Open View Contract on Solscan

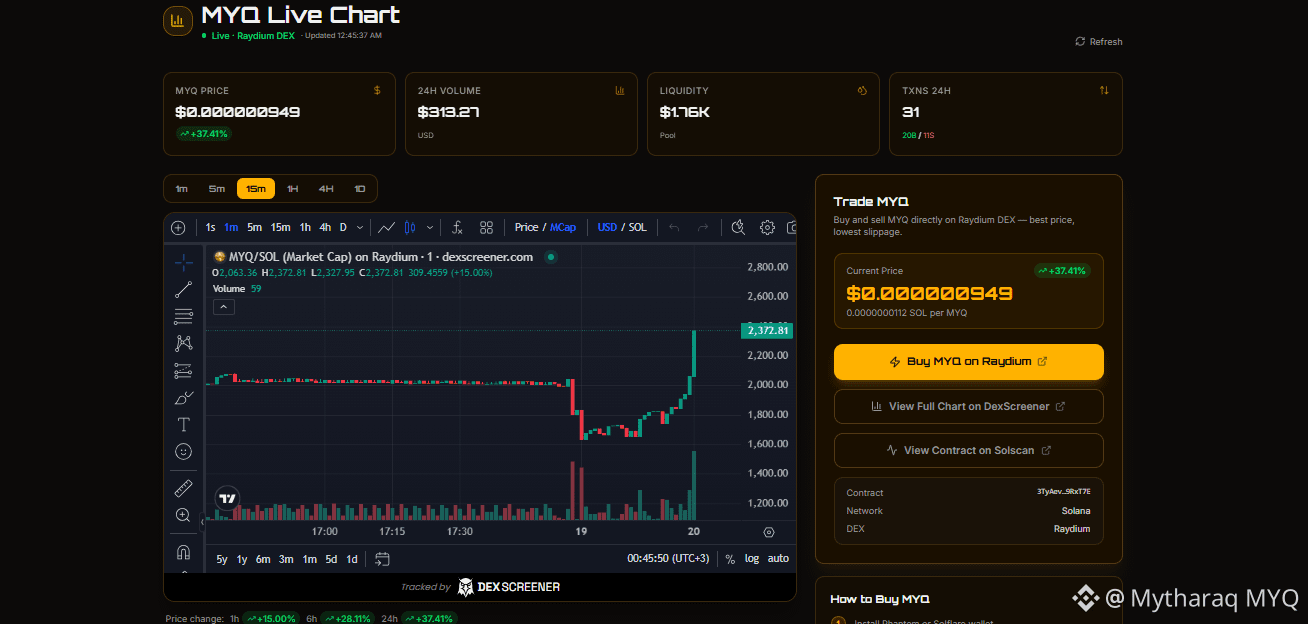pyautogui.click(x=968, y=450)
